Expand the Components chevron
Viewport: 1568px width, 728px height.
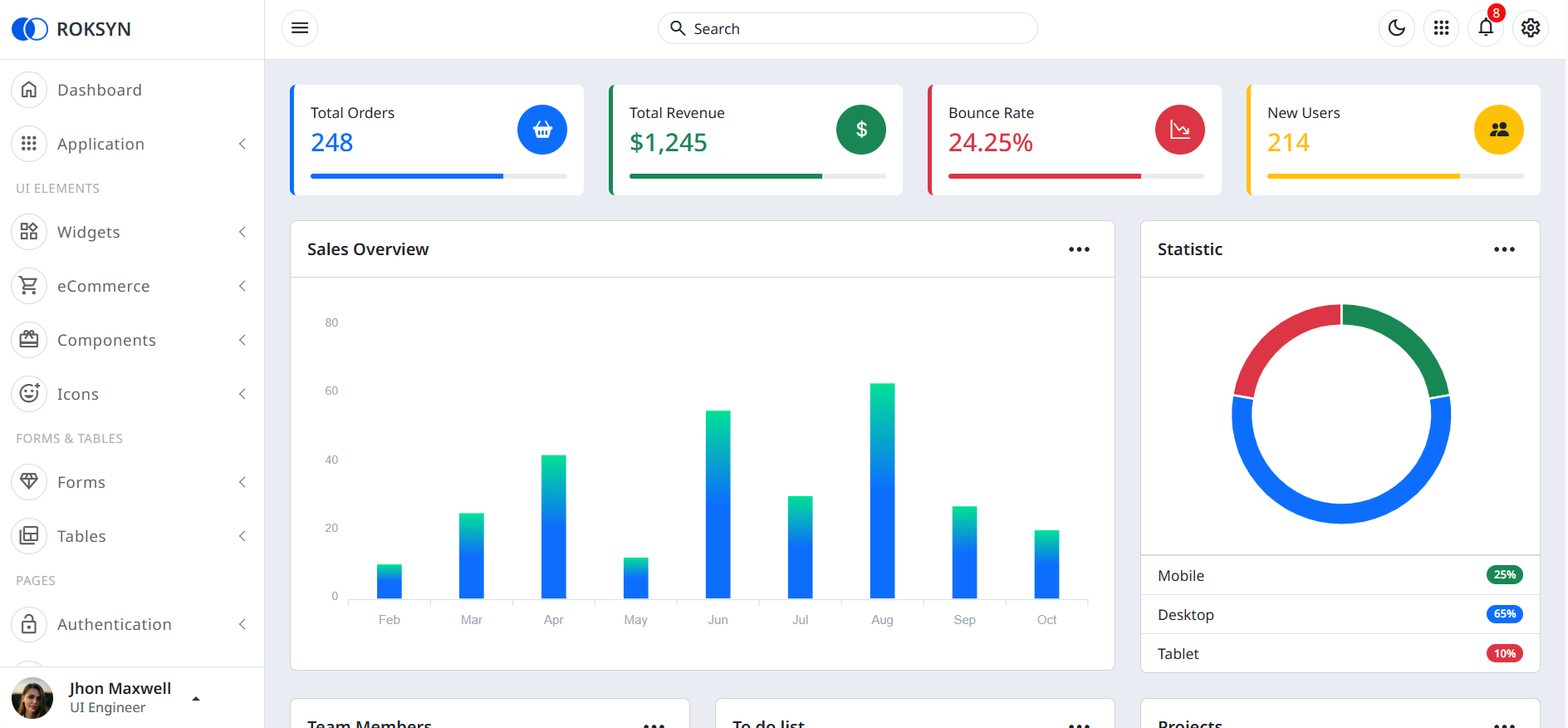243,340
